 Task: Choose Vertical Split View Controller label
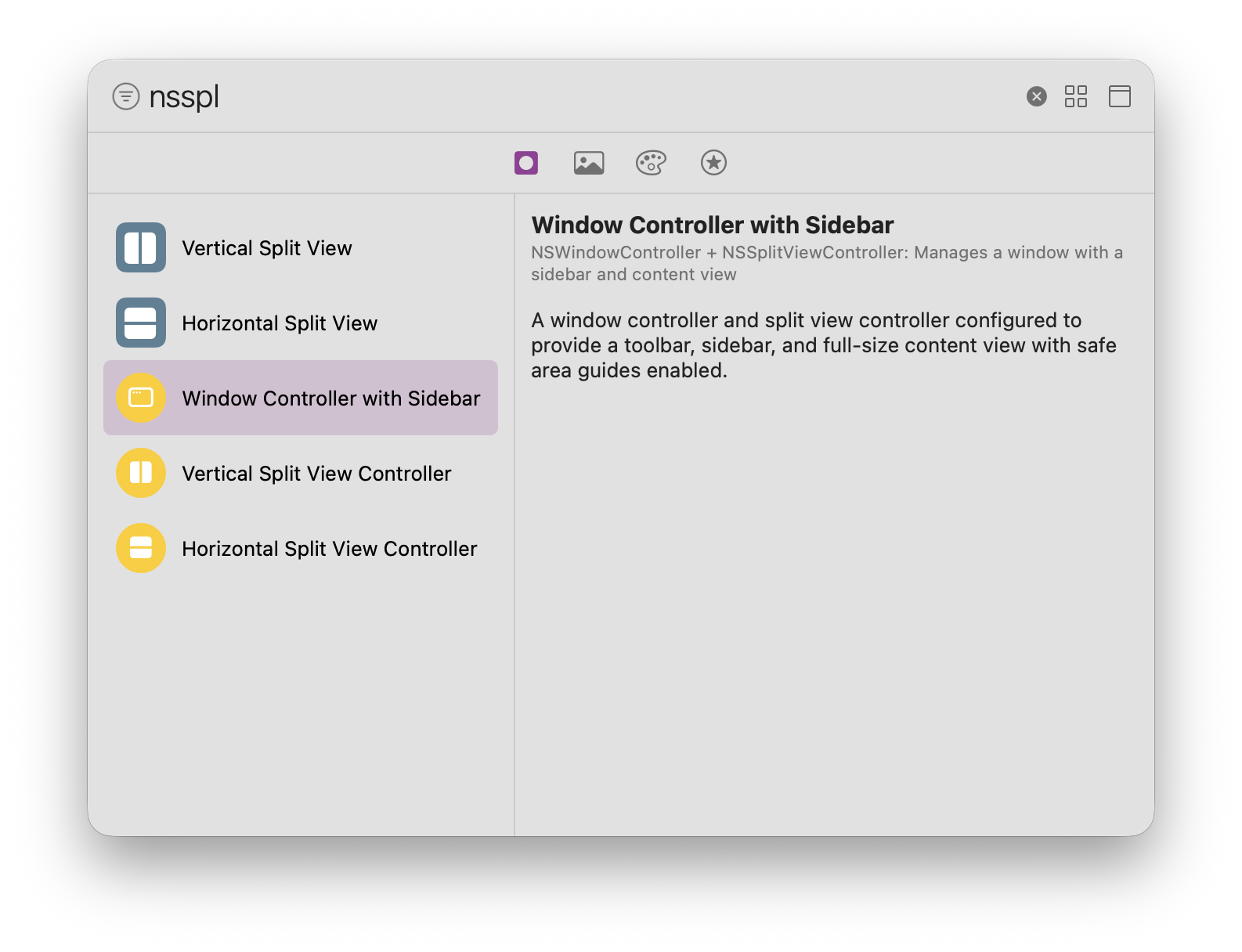[x=316, y=474]
